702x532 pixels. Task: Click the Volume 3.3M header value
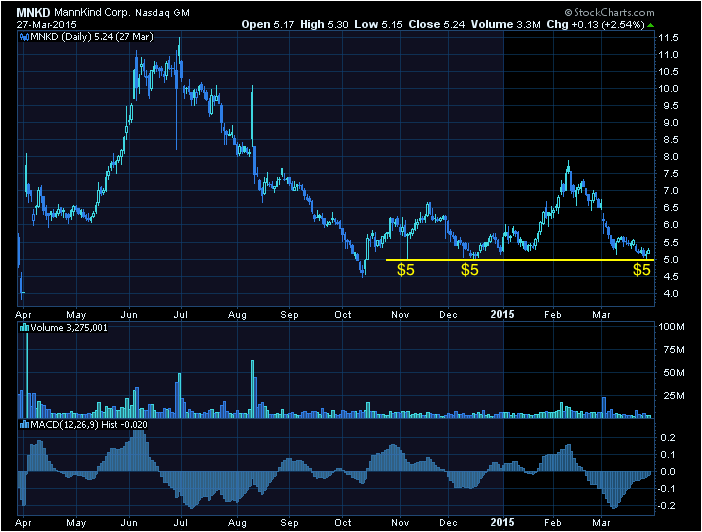coord(505,24)
